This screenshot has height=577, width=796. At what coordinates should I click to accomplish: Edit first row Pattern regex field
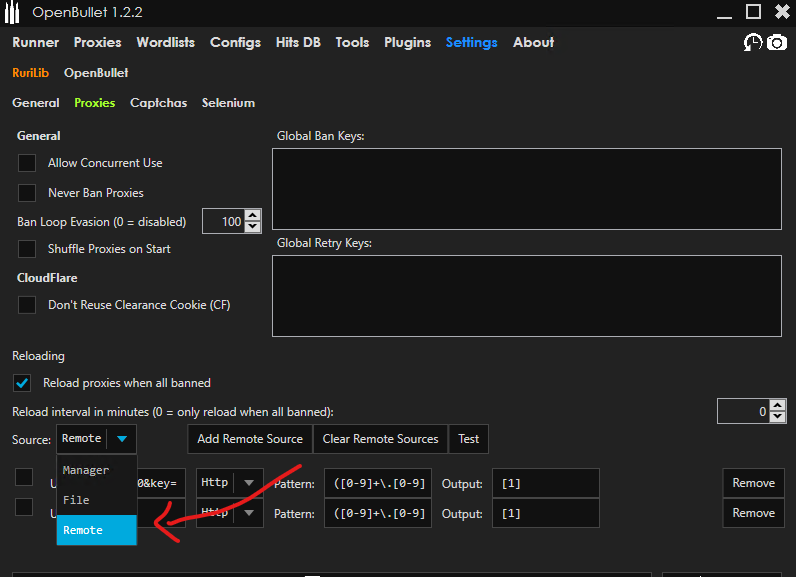[378, 483]
